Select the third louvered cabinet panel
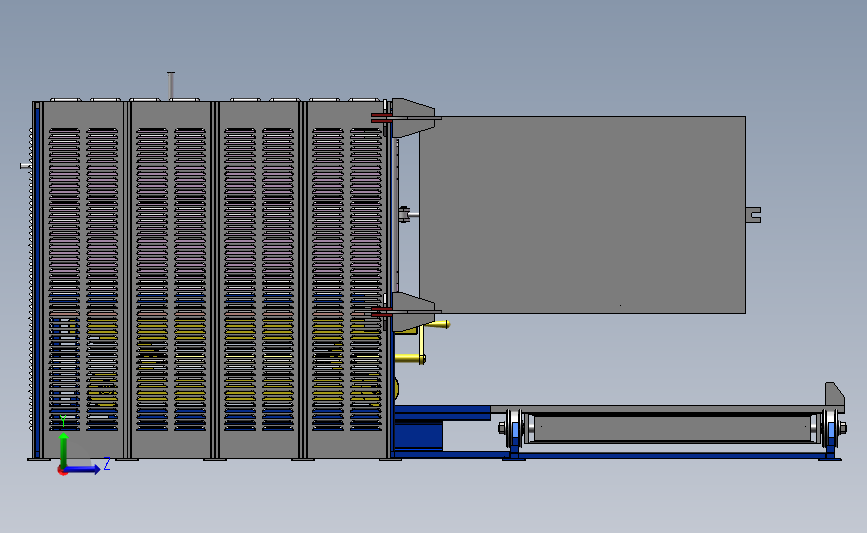 tap(259, 279)
